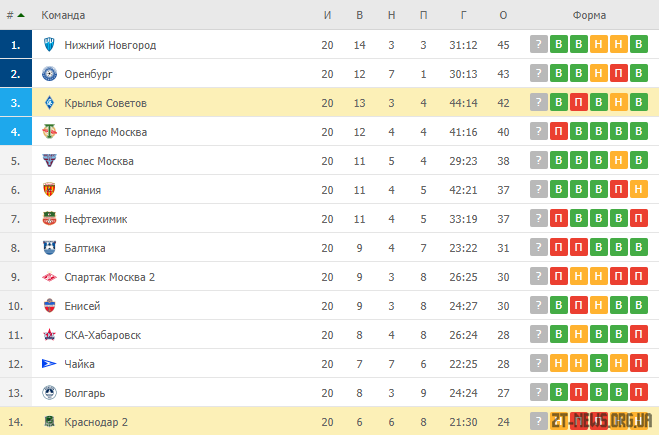The width and height of the screenshot is (659, 435).
Task: Click the SKA-Khabarovsk star logo
Action: [49, 335]
